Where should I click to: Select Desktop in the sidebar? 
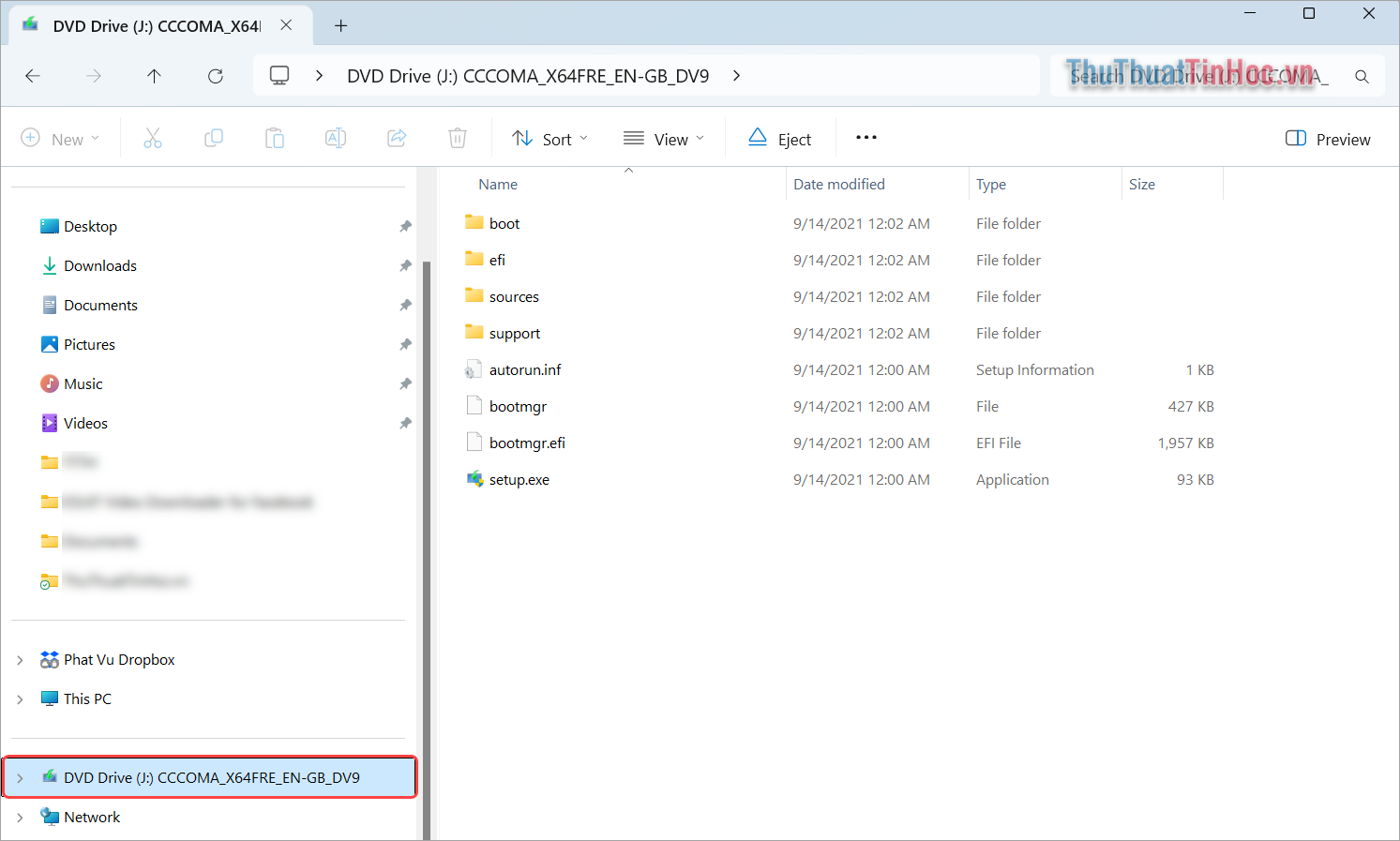click(91, 226)
